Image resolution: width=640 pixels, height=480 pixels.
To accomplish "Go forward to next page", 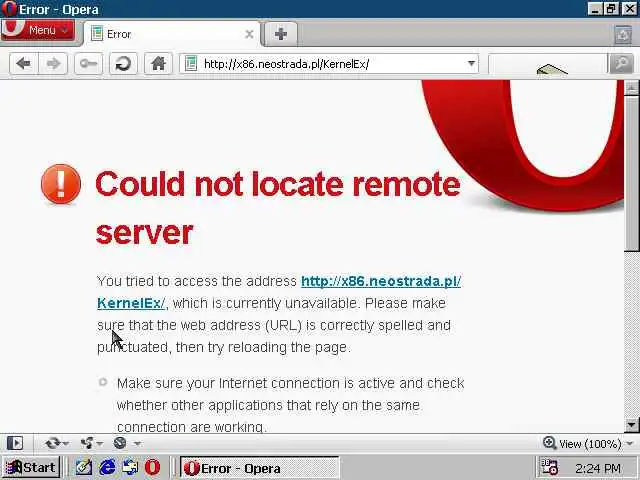I will coord(53,63).
